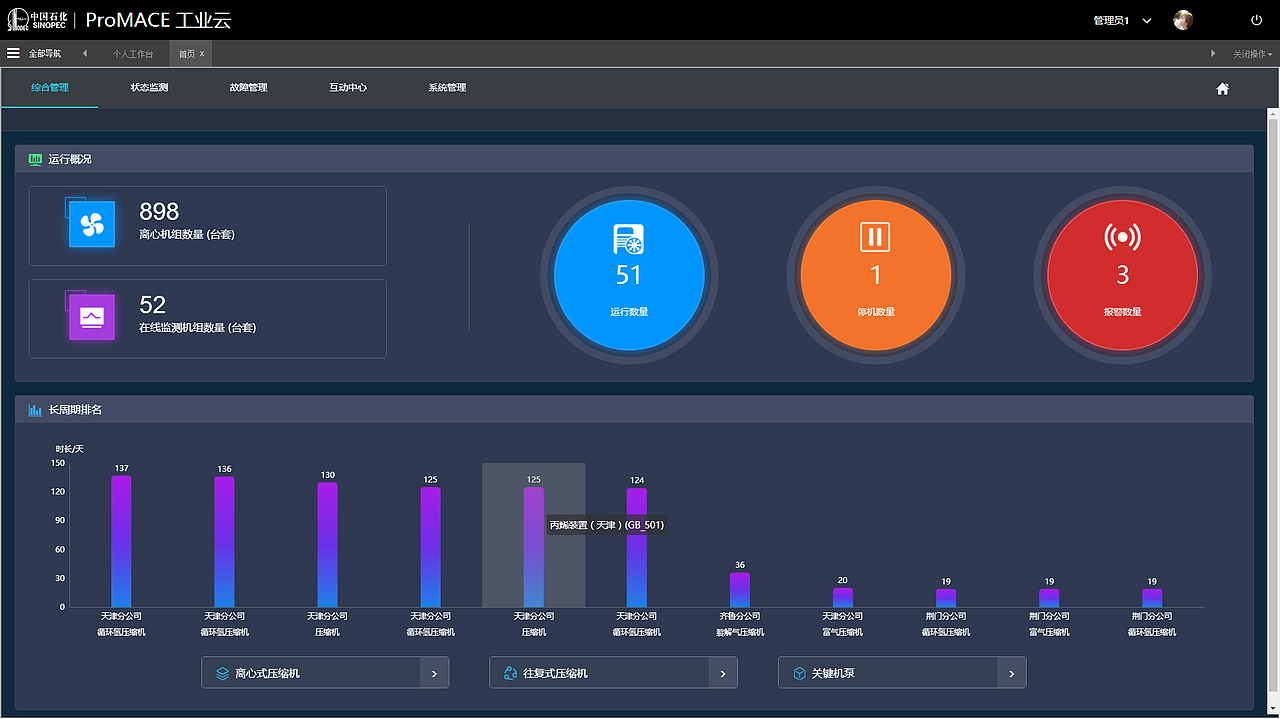The height and width of the screenshot is (719, 1280).
Task: Switch to 个人工作台 tab
Action: point(133,54)
